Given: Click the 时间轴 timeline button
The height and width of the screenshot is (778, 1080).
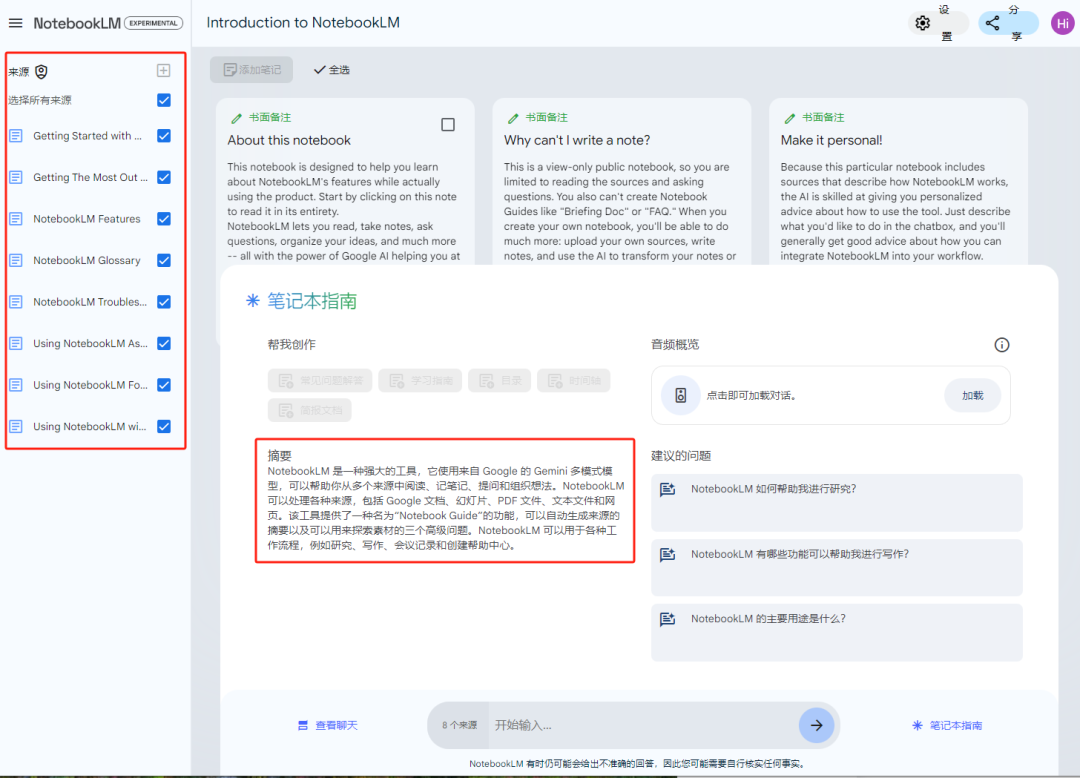Looking at the screenshot, I should (x=574, y=381).
